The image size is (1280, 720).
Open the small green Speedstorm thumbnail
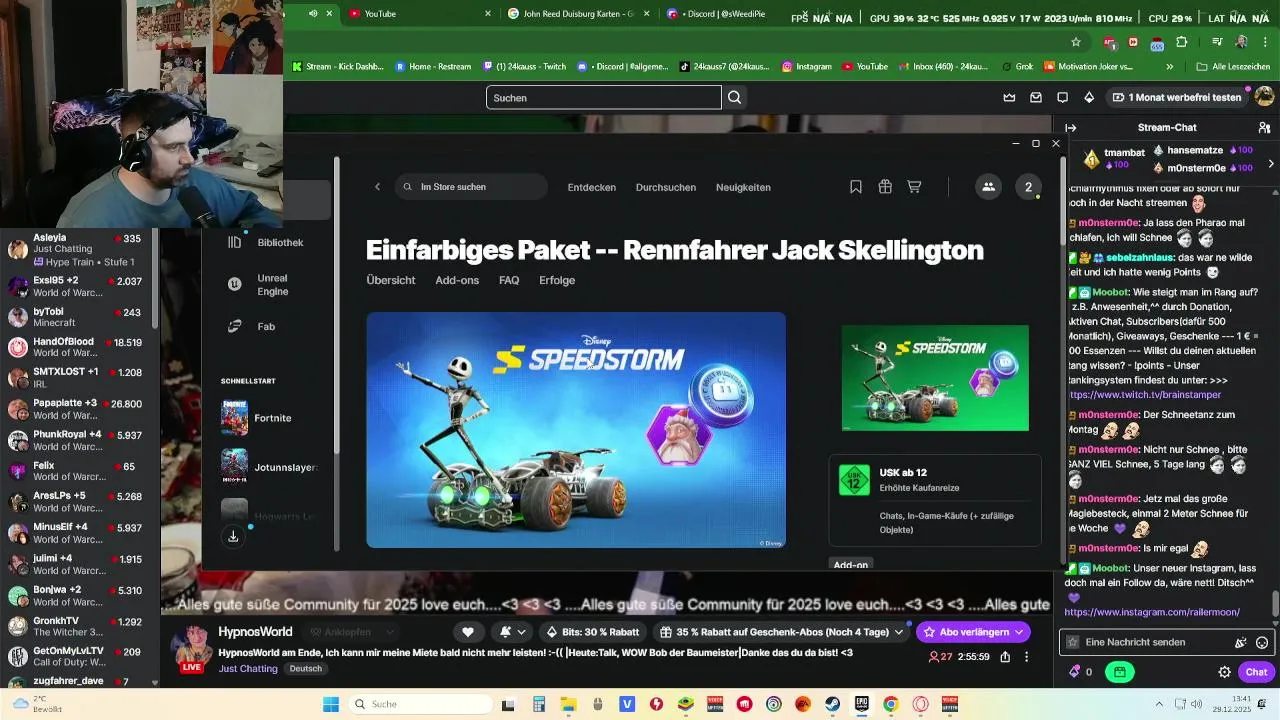(x=935, y=378)
